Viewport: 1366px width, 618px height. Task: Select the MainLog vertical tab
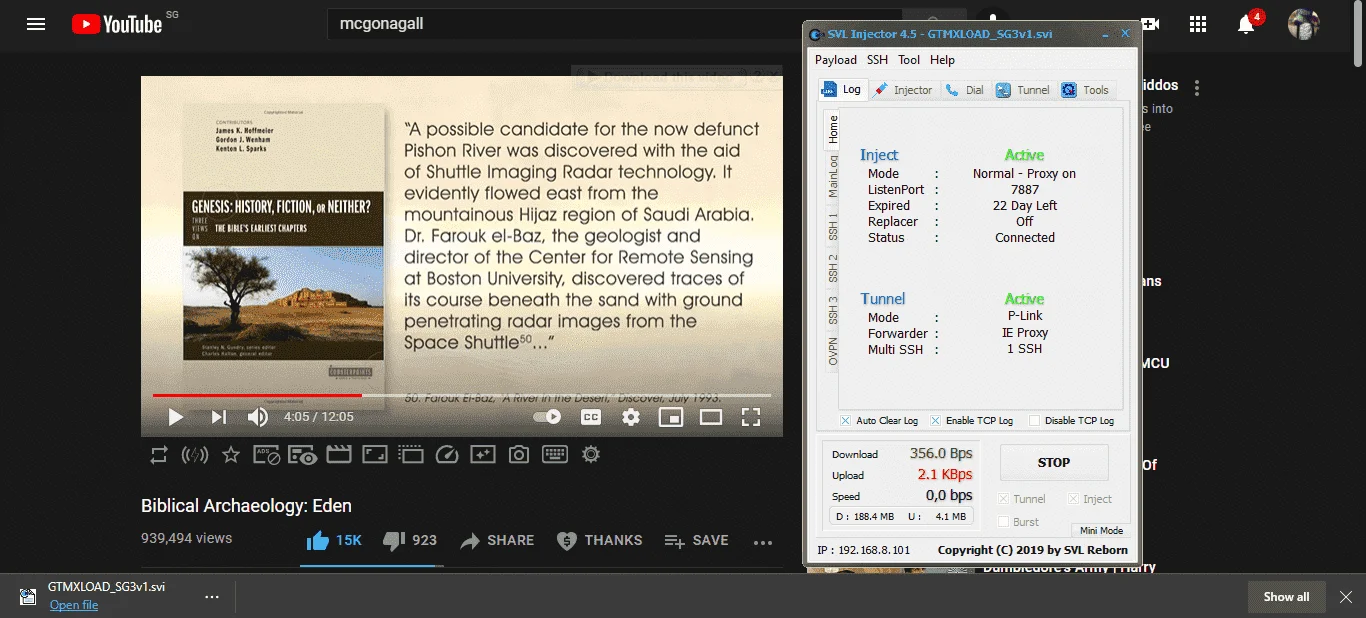832,175
